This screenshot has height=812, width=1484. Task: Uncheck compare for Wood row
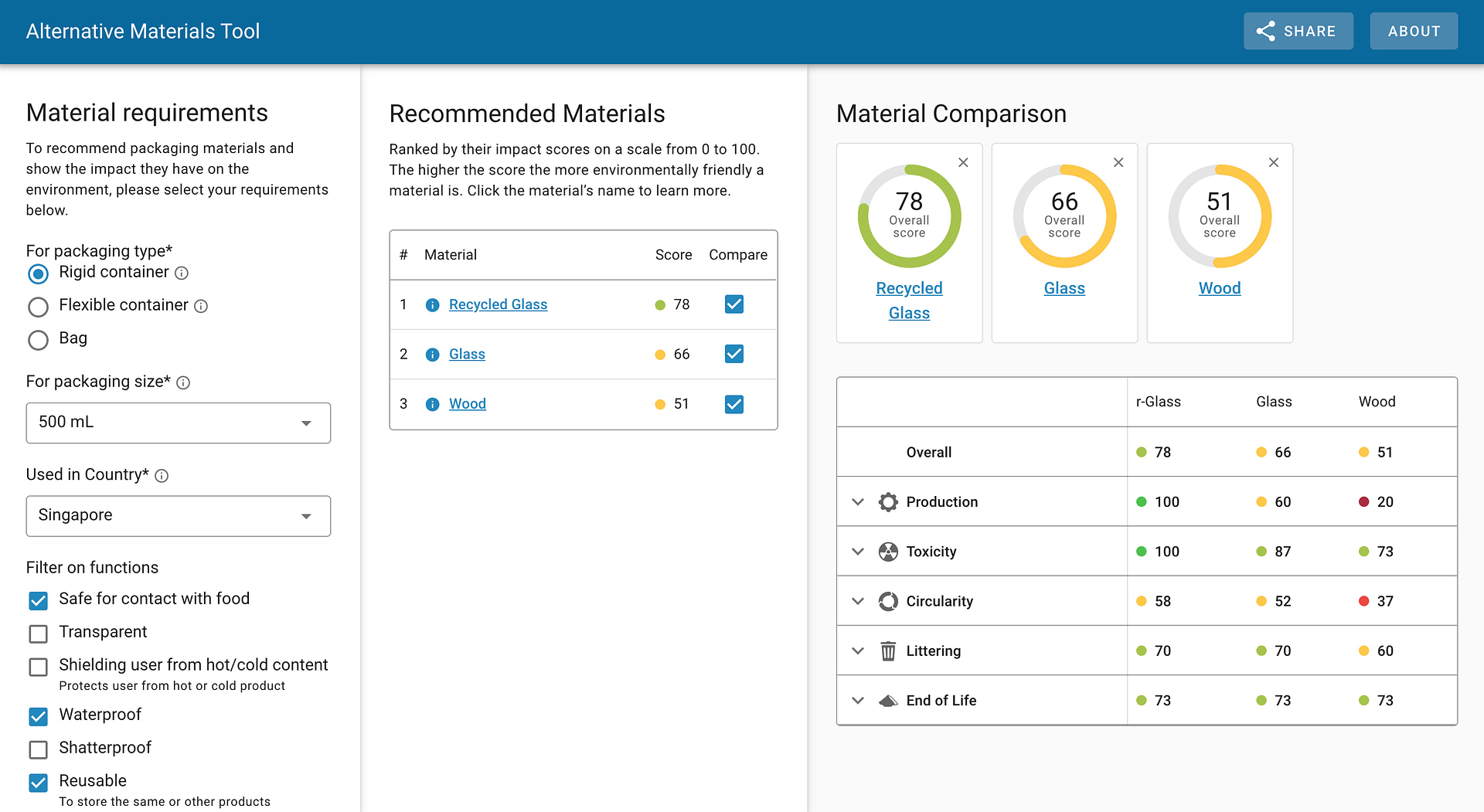[x=734, y=404]
